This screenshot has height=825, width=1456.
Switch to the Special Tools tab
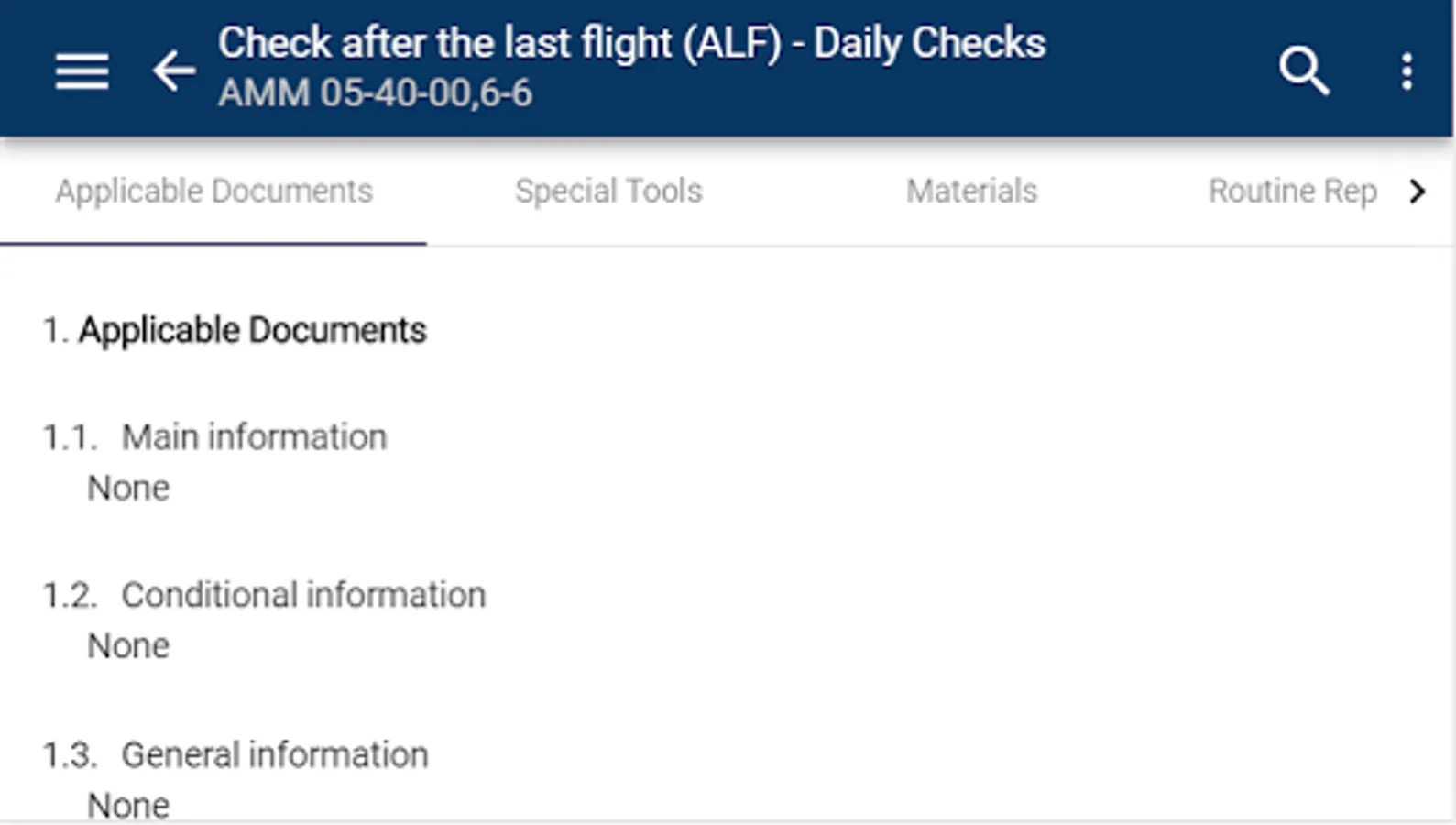click(608, 191)
